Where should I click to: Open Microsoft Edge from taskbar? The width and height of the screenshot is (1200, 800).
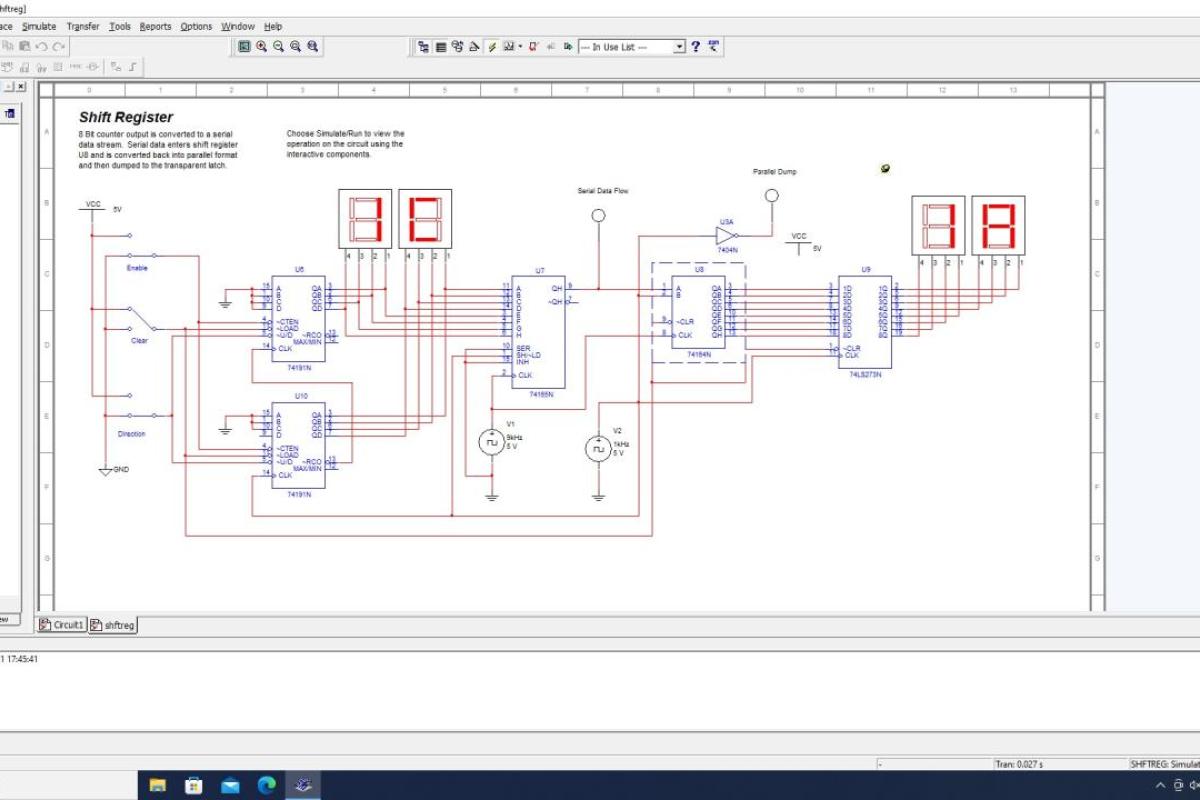(x=267, y=785)
